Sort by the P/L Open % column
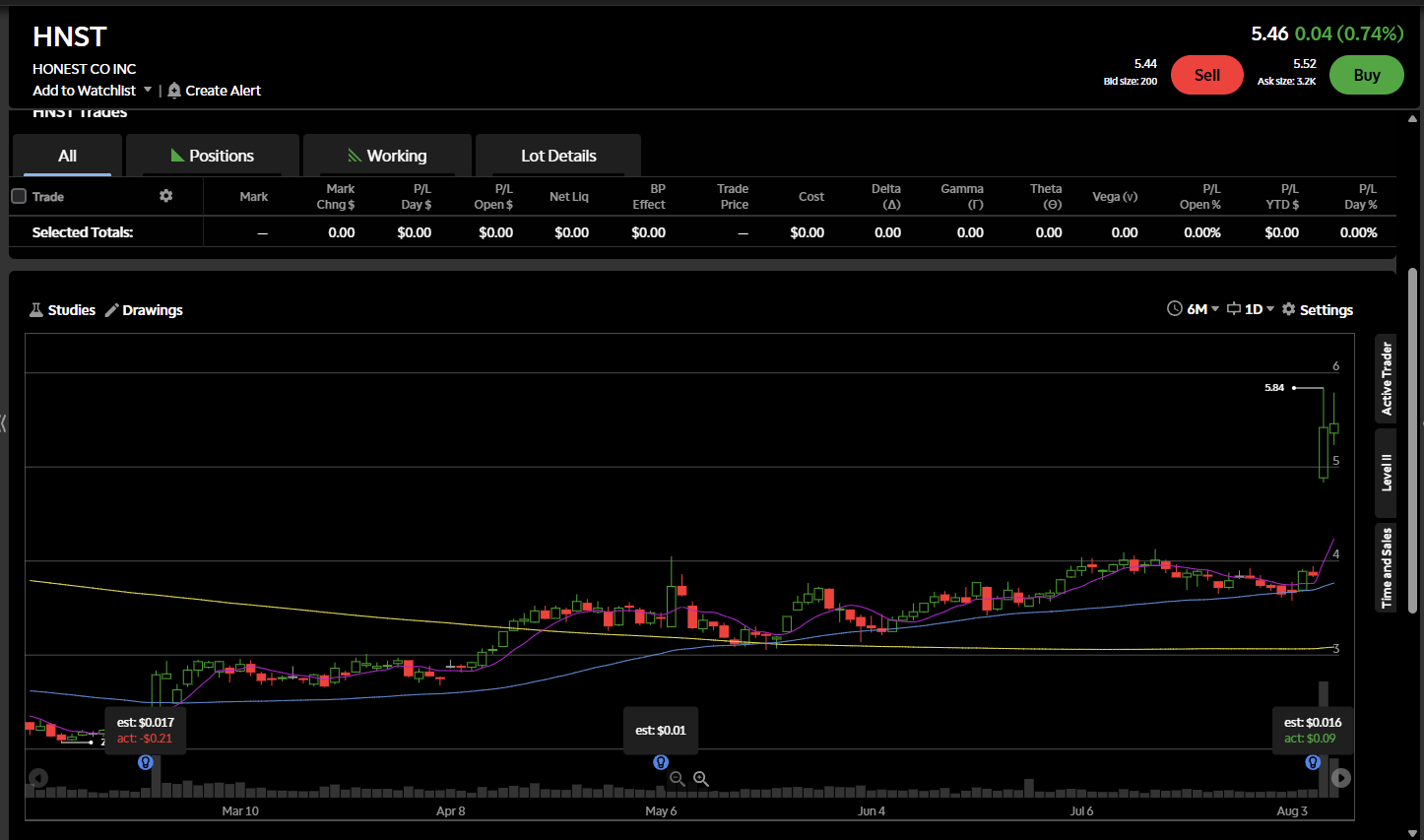Screen dimensions: 1424x840 (x=1200, y=197)
